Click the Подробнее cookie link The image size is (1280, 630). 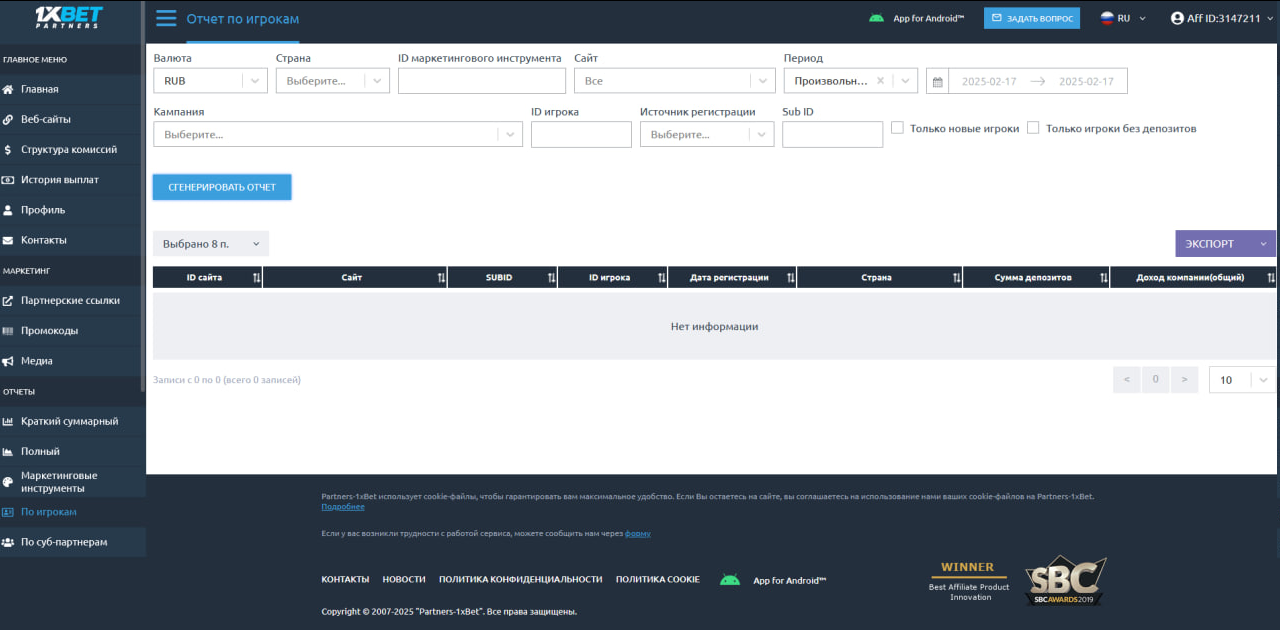tap(342, 507)
